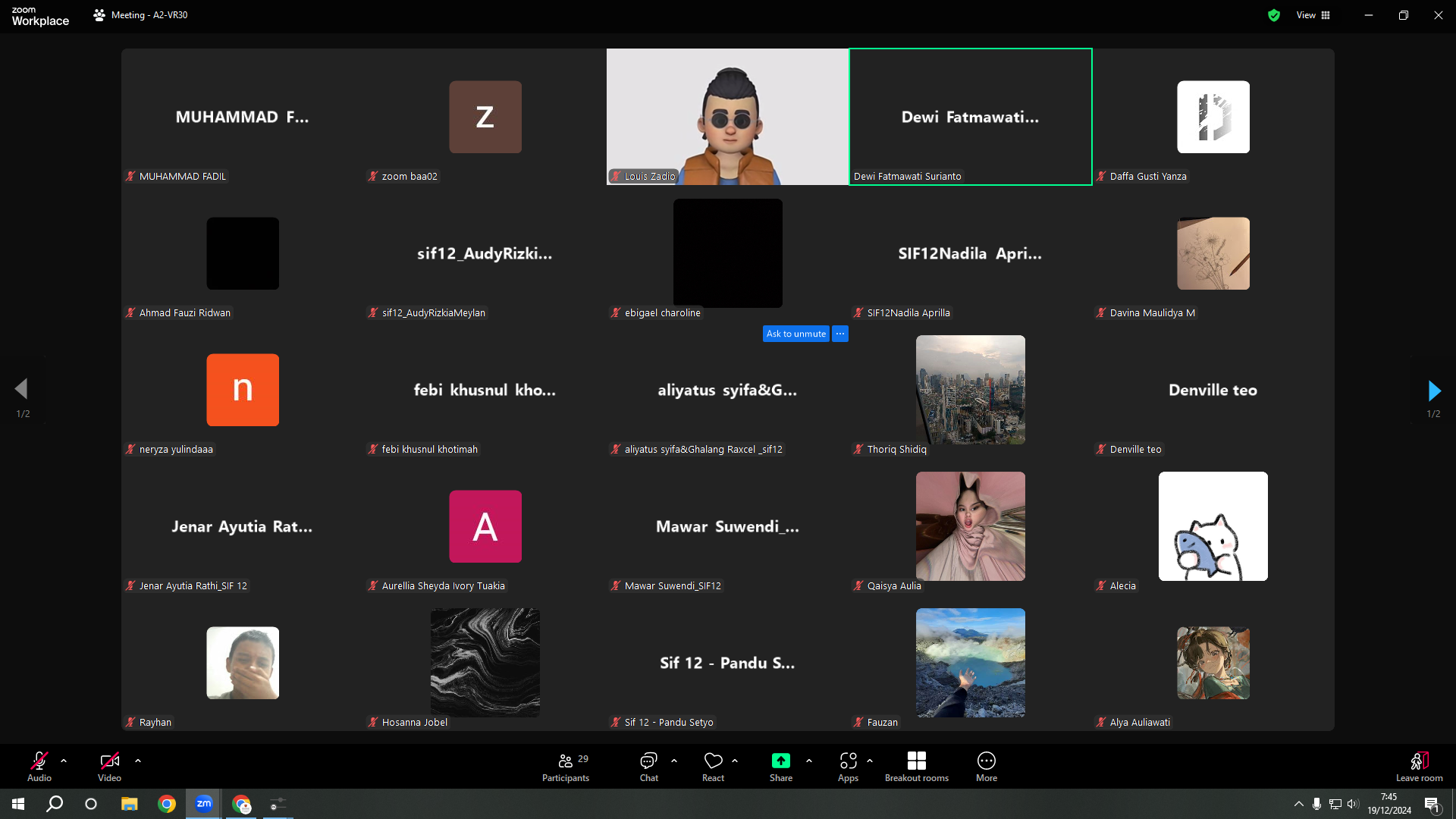The height and width of the screenshot is (819, 1456).
Task: Show hidden system tray icons
Action: pyautogui.click(x=1299, y=804)
